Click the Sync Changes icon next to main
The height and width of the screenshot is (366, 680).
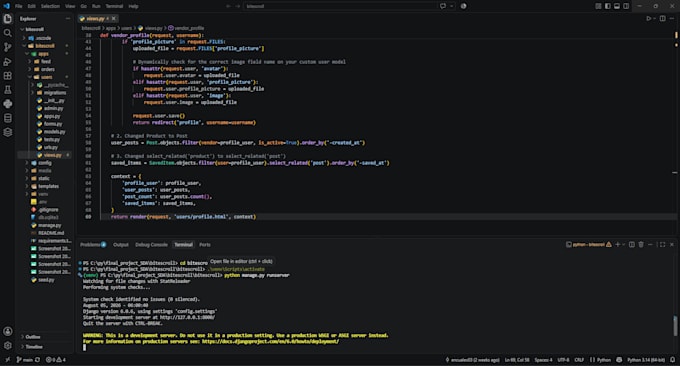pyautogui.click(x=38, y=360)
